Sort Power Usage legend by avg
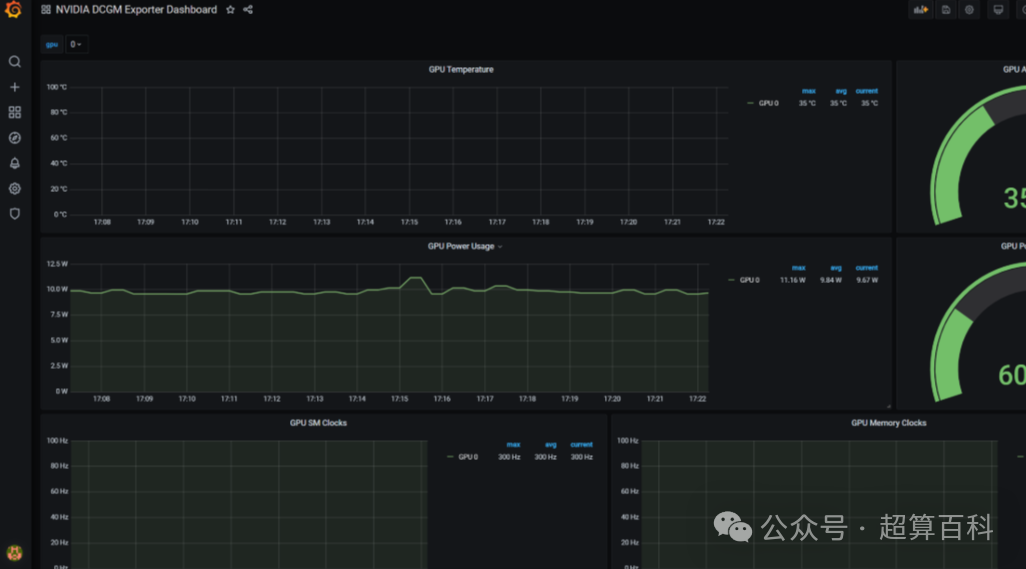The image size is (1026, 569). [x=836, y=267]
